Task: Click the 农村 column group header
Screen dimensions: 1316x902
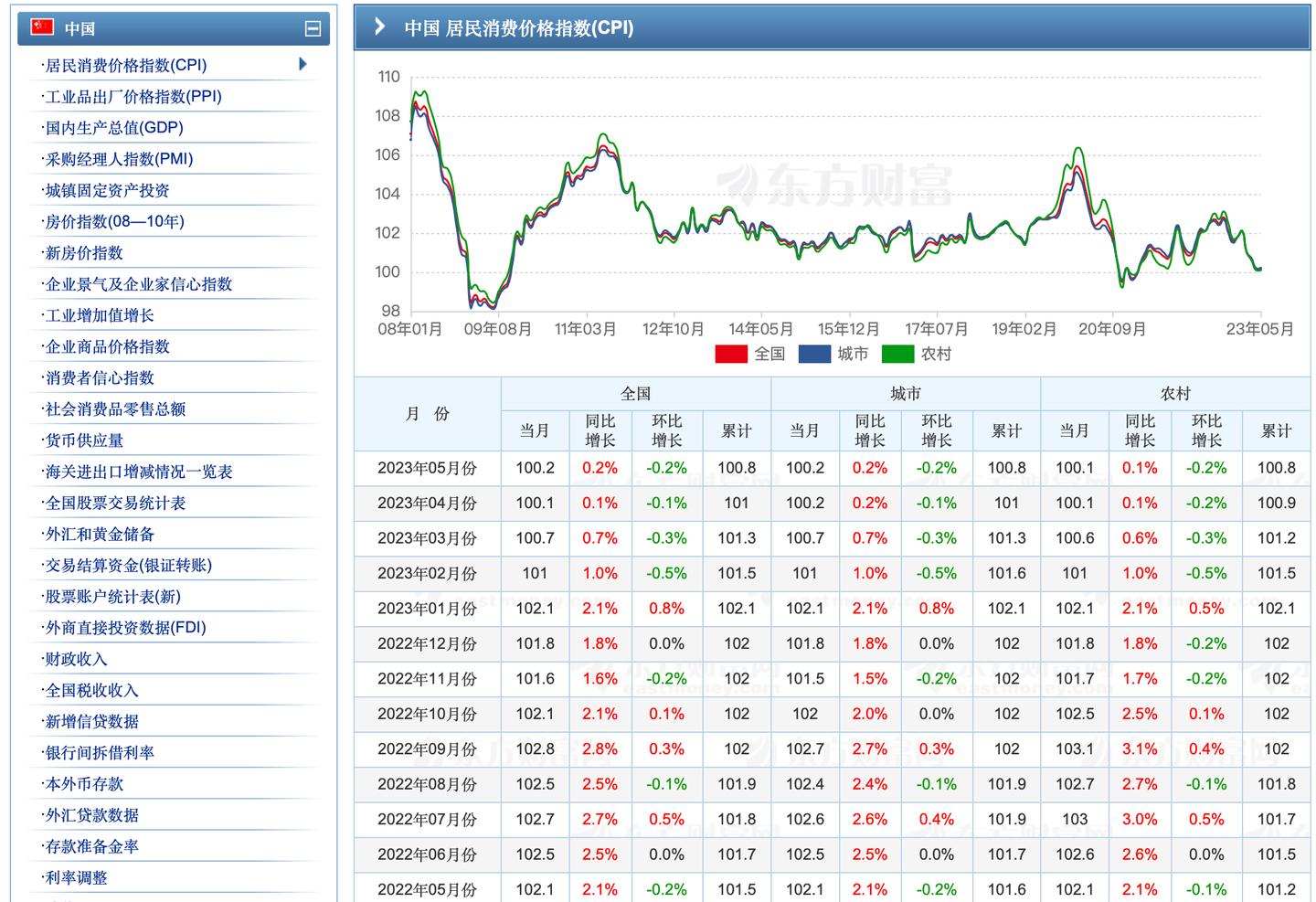Action: tap(1174, 394)
